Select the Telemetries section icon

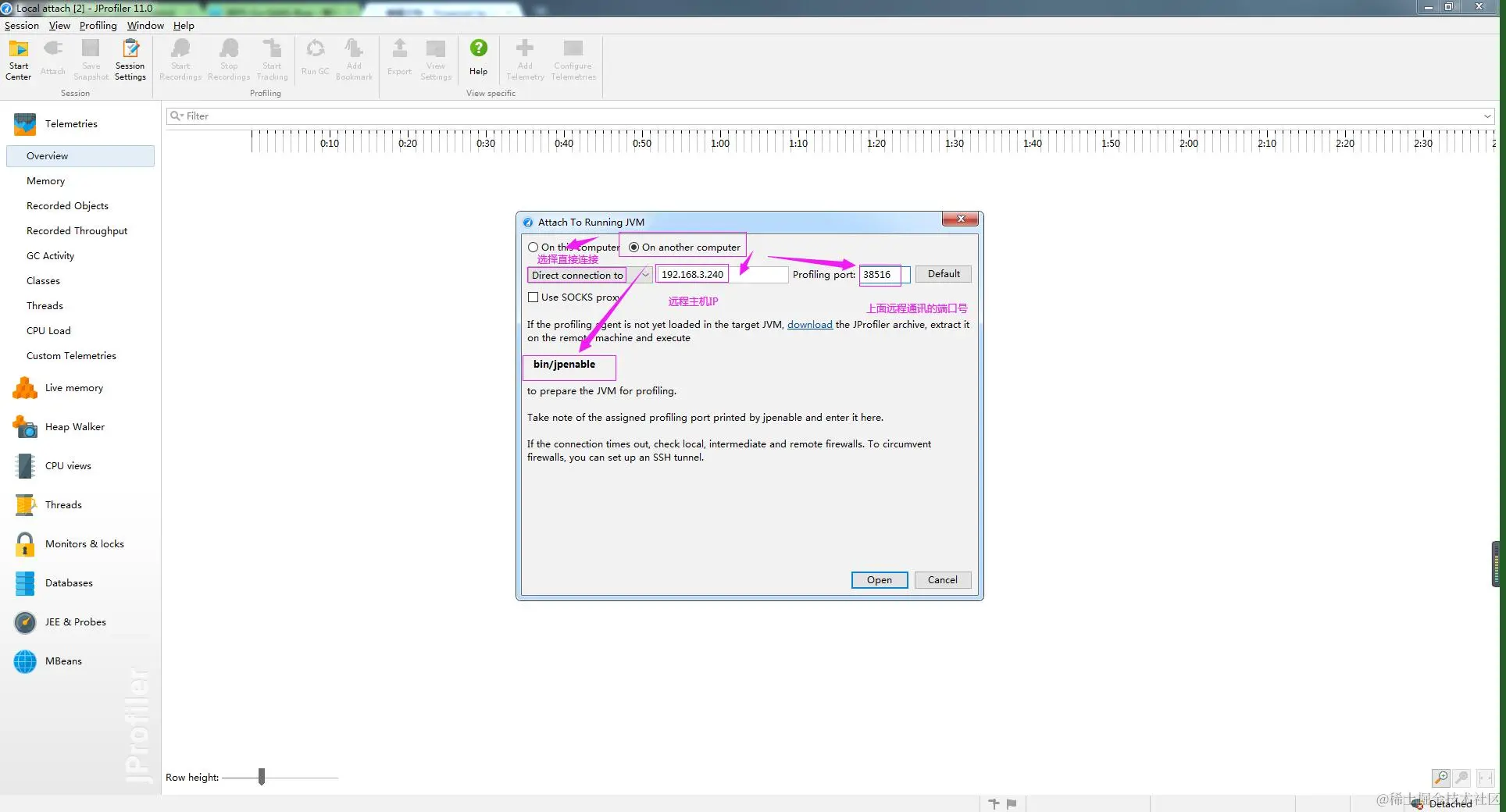(x=25, y=124)
